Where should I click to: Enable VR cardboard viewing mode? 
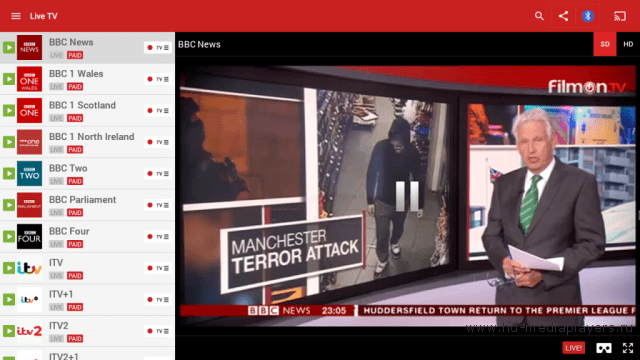pos(604,348)
